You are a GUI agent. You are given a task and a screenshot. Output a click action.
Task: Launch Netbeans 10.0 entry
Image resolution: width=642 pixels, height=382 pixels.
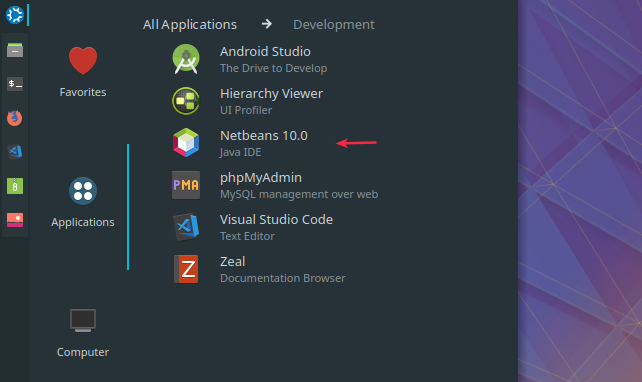pos(264,136)
